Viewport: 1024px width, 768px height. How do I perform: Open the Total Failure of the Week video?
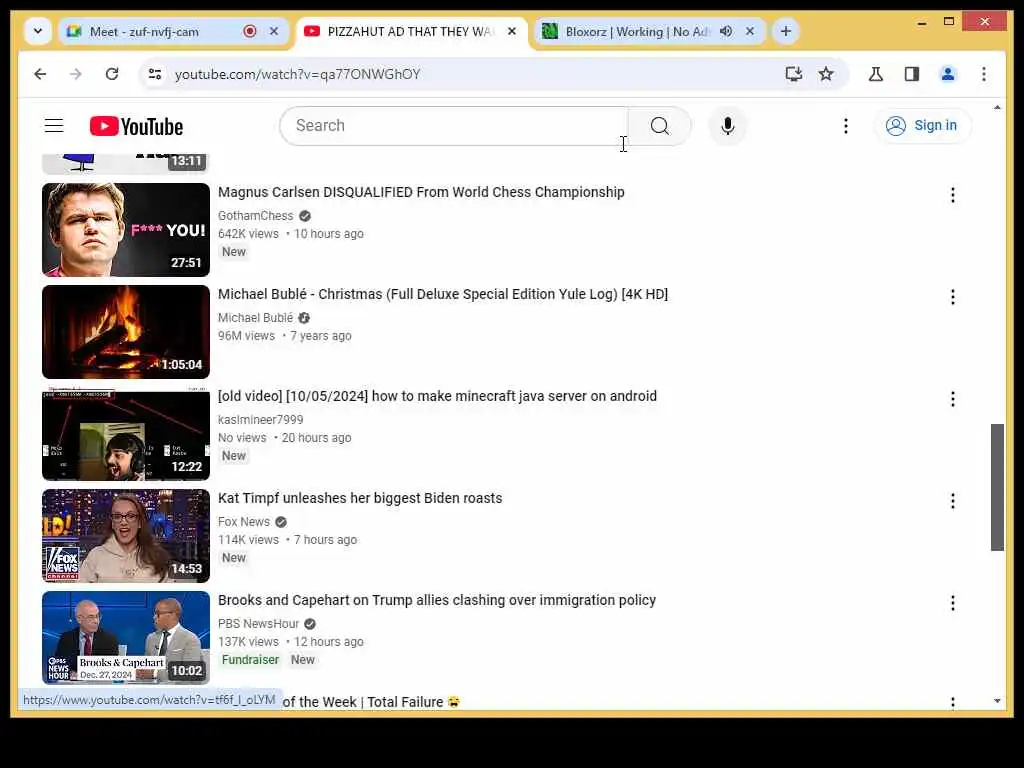coord(371,701)
